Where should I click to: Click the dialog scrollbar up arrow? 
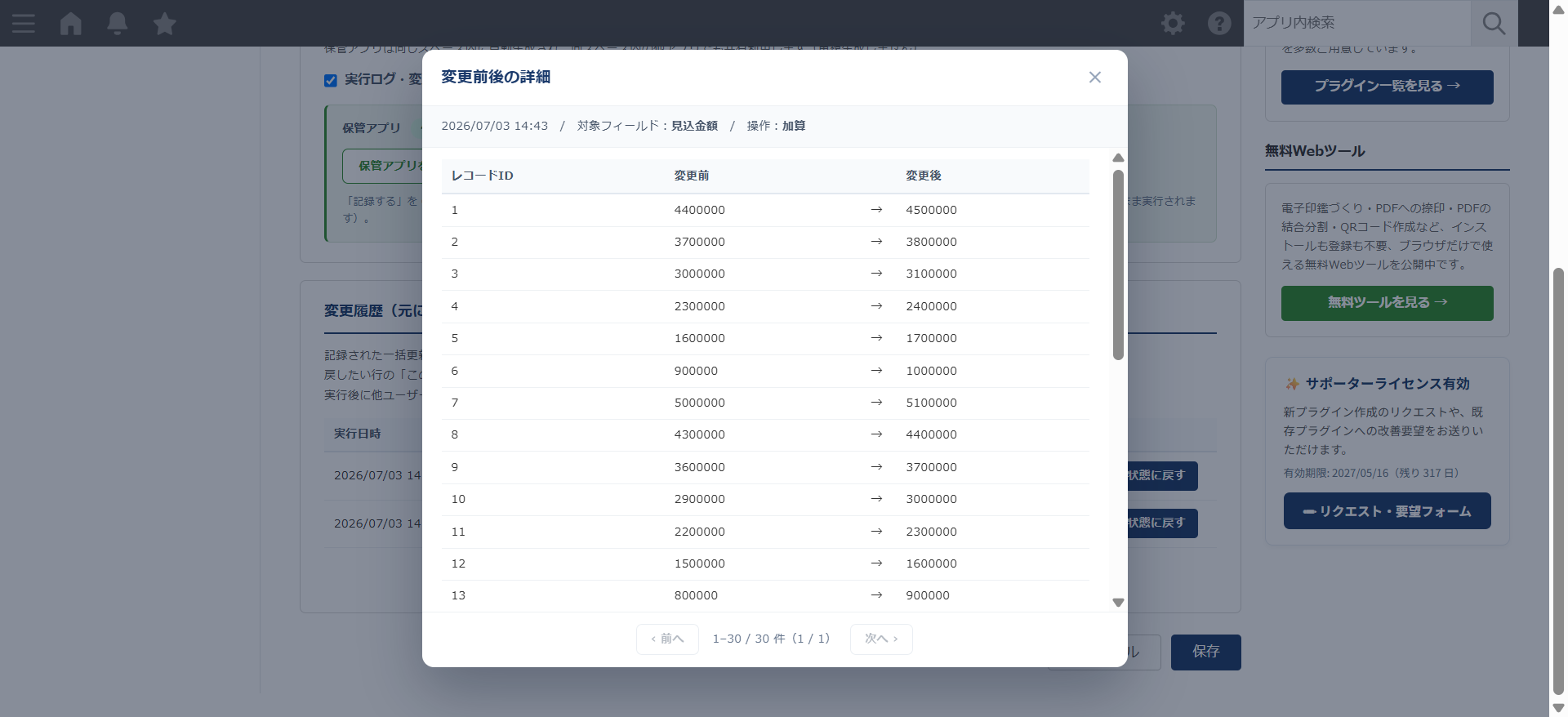click(x=1118, y=158)
